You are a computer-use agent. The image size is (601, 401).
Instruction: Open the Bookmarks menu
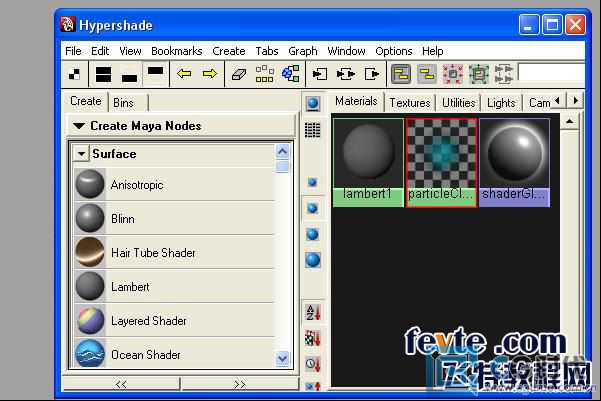pyautogui.click(x=176, y=51)
